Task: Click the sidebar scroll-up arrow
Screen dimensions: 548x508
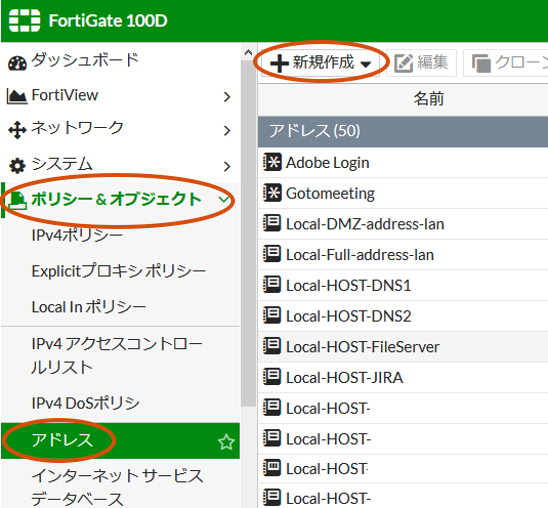Action: click(x=248, y=52)
